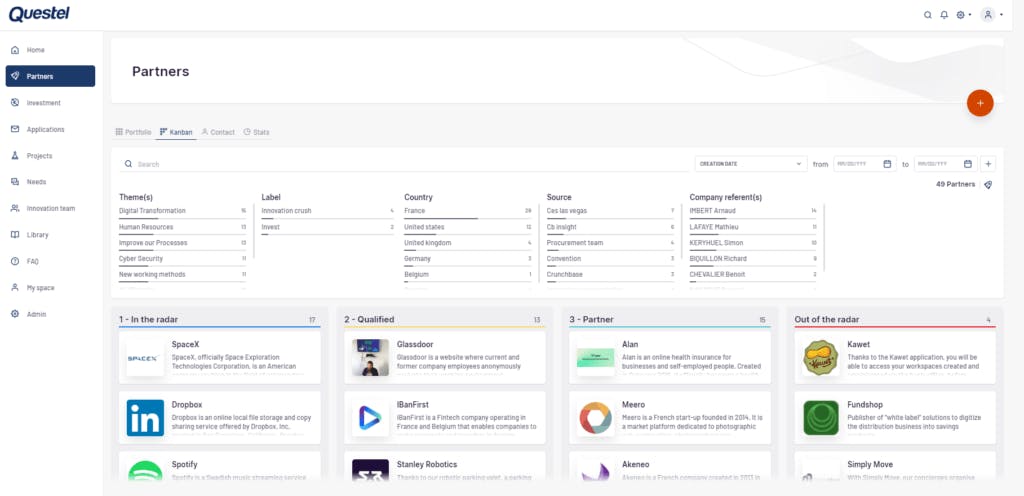This screenshot has width=1024, height=496.
Task: Open the search icon in top bar
Action: tap(927, 15)
